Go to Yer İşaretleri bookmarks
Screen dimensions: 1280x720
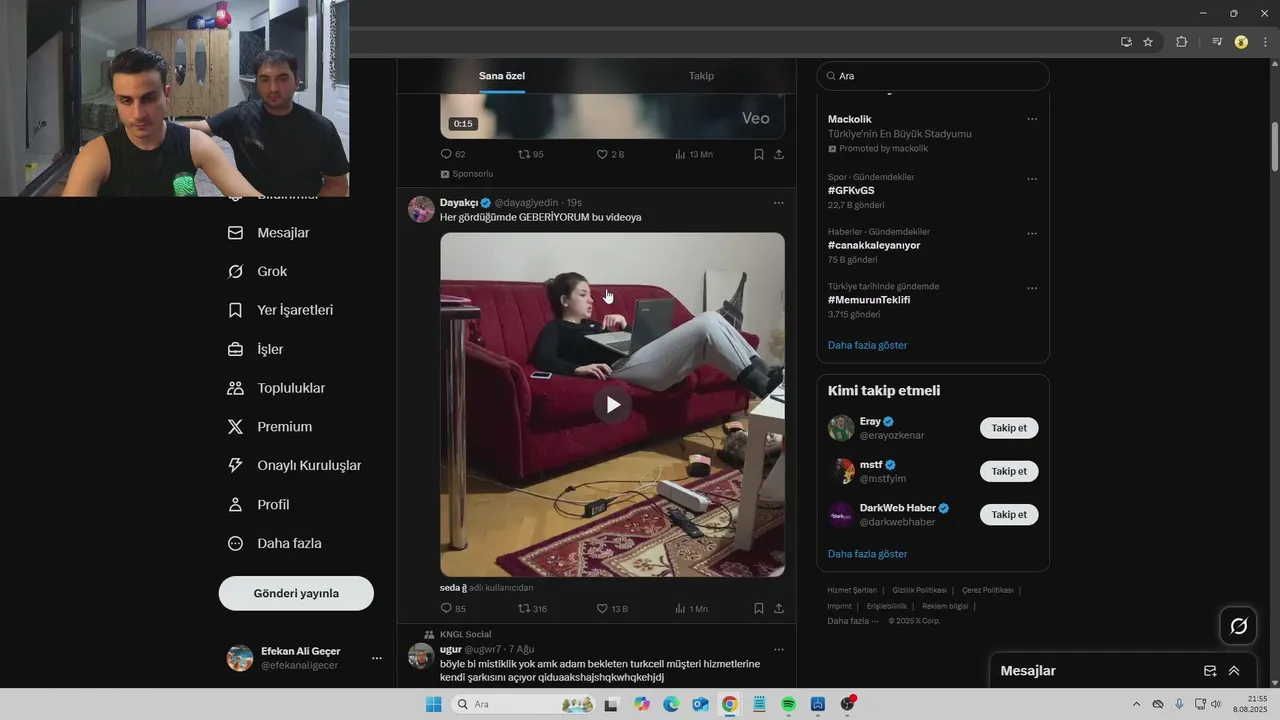[x=281, y=310]
